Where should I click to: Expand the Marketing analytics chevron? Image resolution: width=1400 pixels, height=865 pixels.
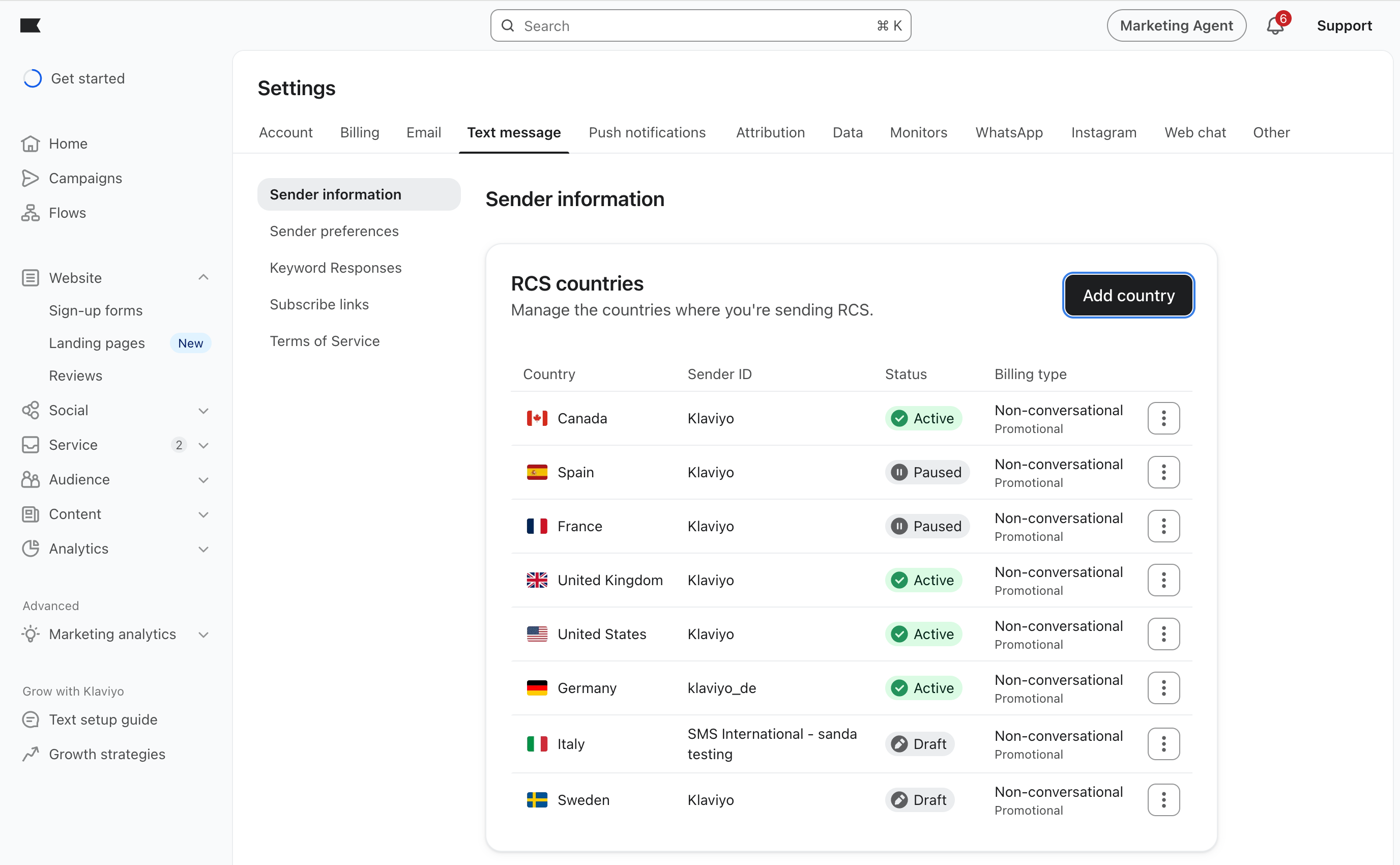point(203,635)
